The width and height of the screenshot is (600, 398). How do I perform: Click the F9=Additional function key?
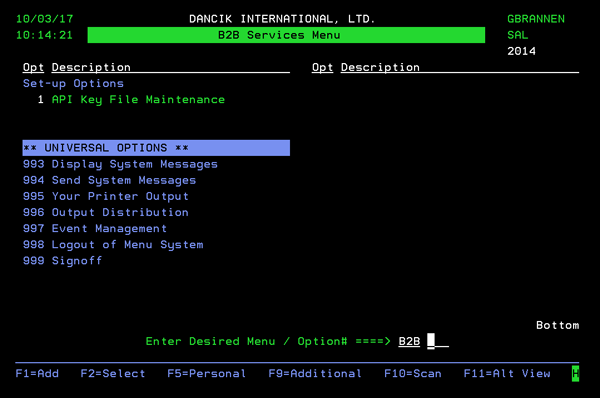(x=315, y=374)
